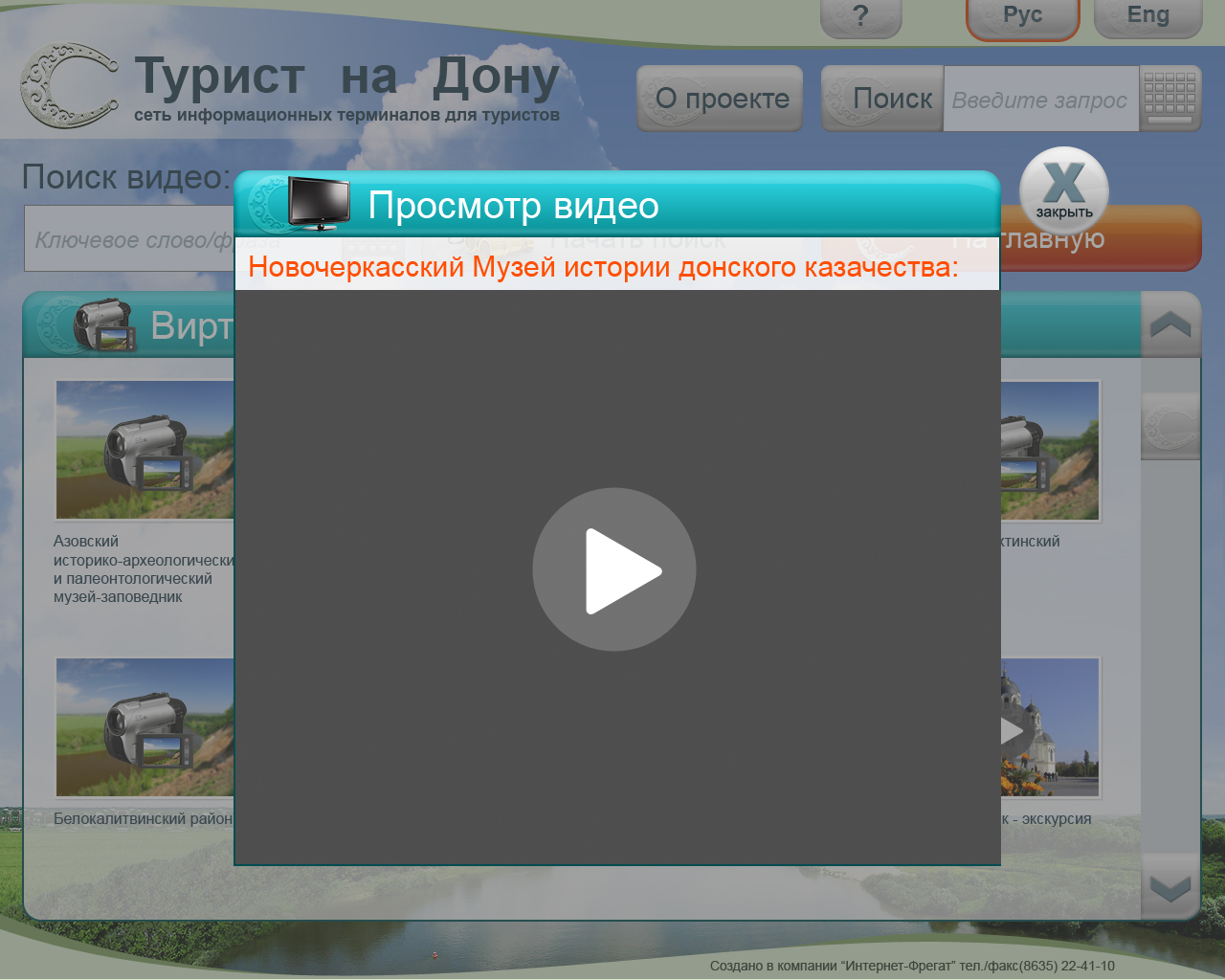The image size is (1225, 980).
Task: Focus the Введите запрос search field
Action: [x=1041, y=99]
